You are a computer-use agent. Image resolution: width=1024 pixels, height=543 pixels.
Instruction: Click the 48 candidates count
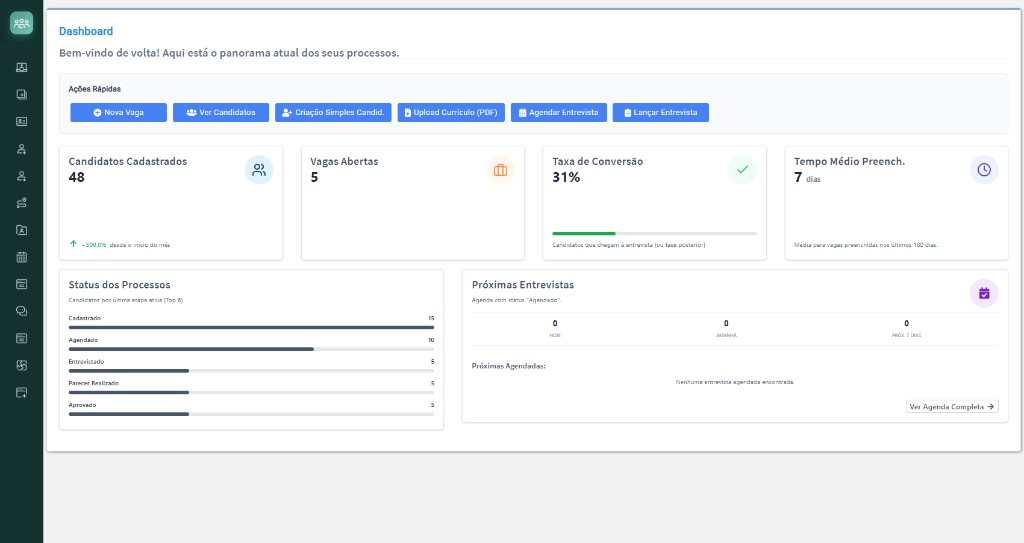click(x=76, y=177)
